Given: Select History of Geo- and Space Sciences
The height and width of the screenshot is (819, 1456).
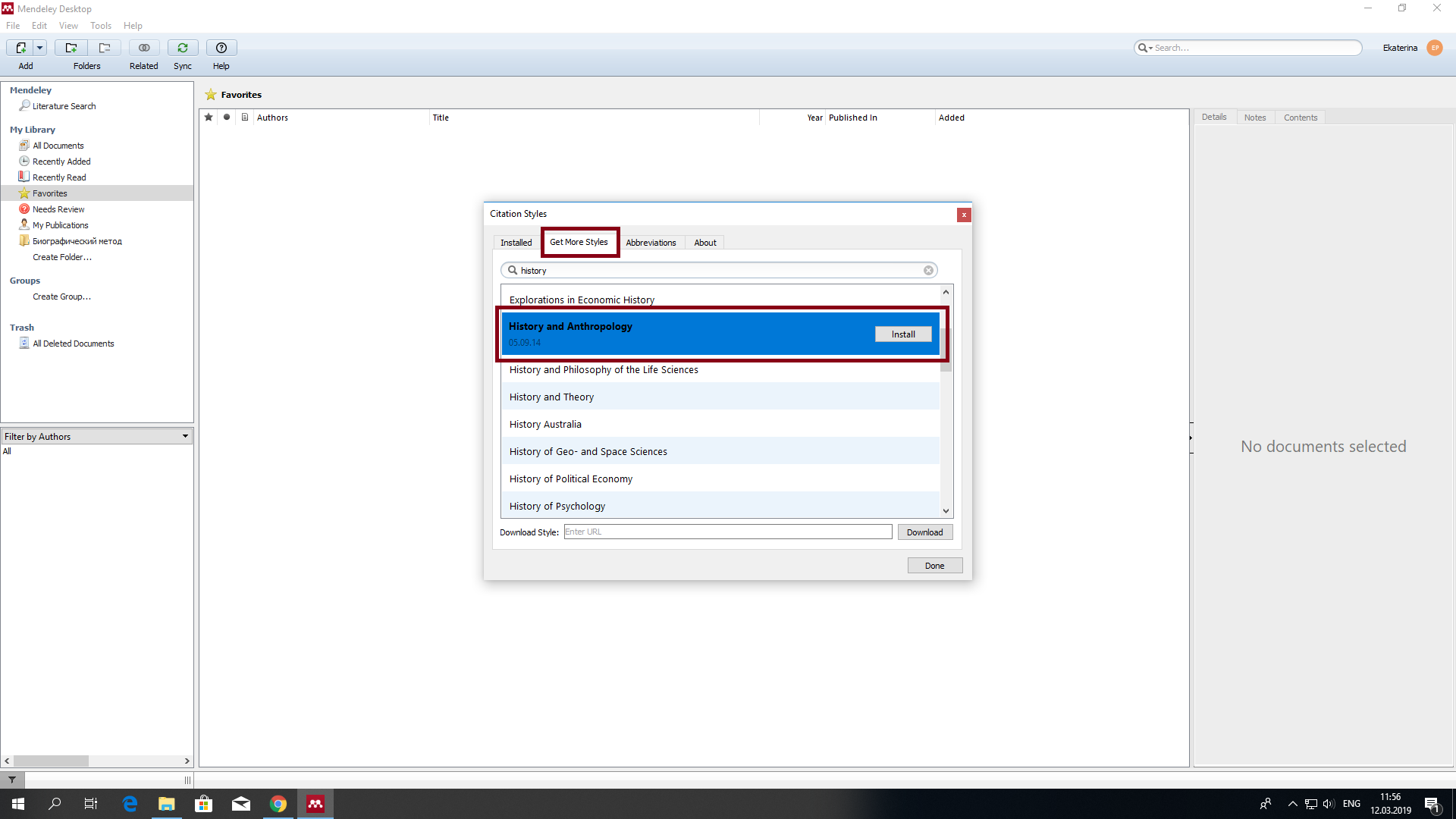Looking at the screenshot, I should tap(720, 451).
